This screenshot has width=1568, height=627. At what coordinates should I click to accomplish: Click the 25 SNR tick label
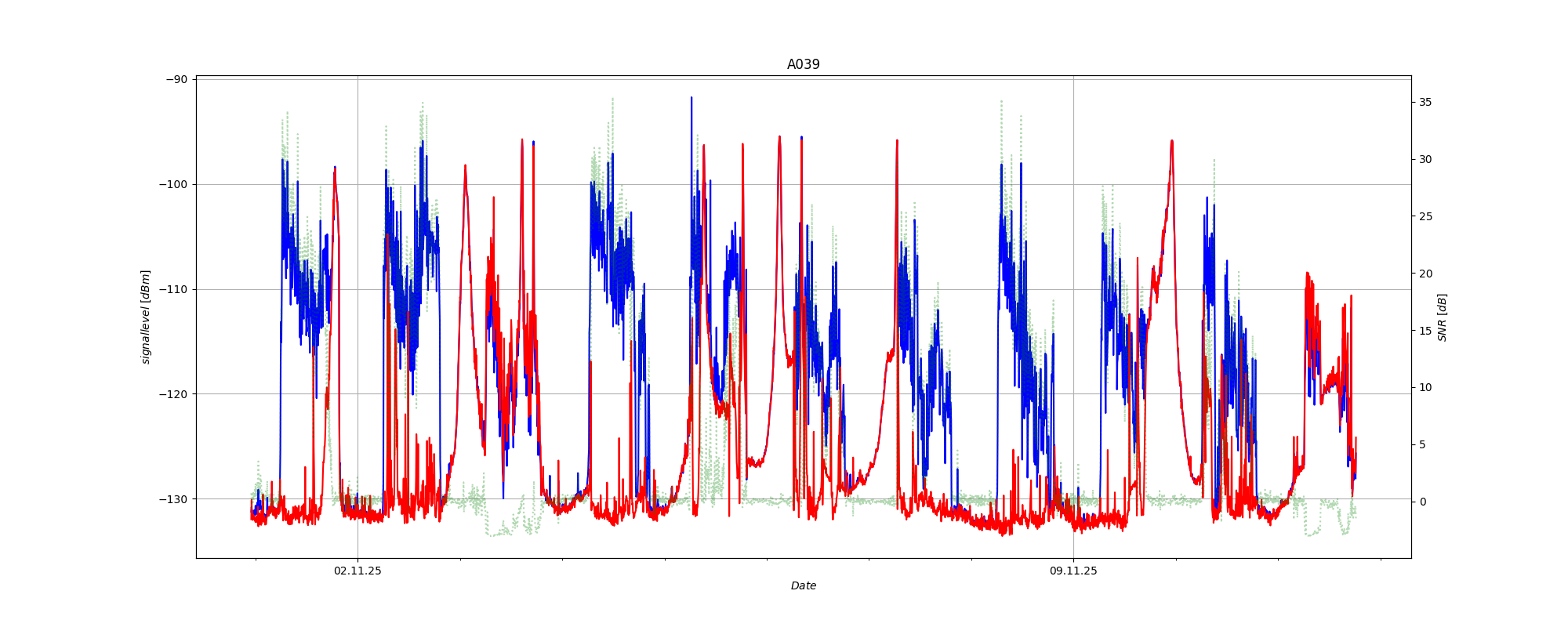coord(1425,217)
